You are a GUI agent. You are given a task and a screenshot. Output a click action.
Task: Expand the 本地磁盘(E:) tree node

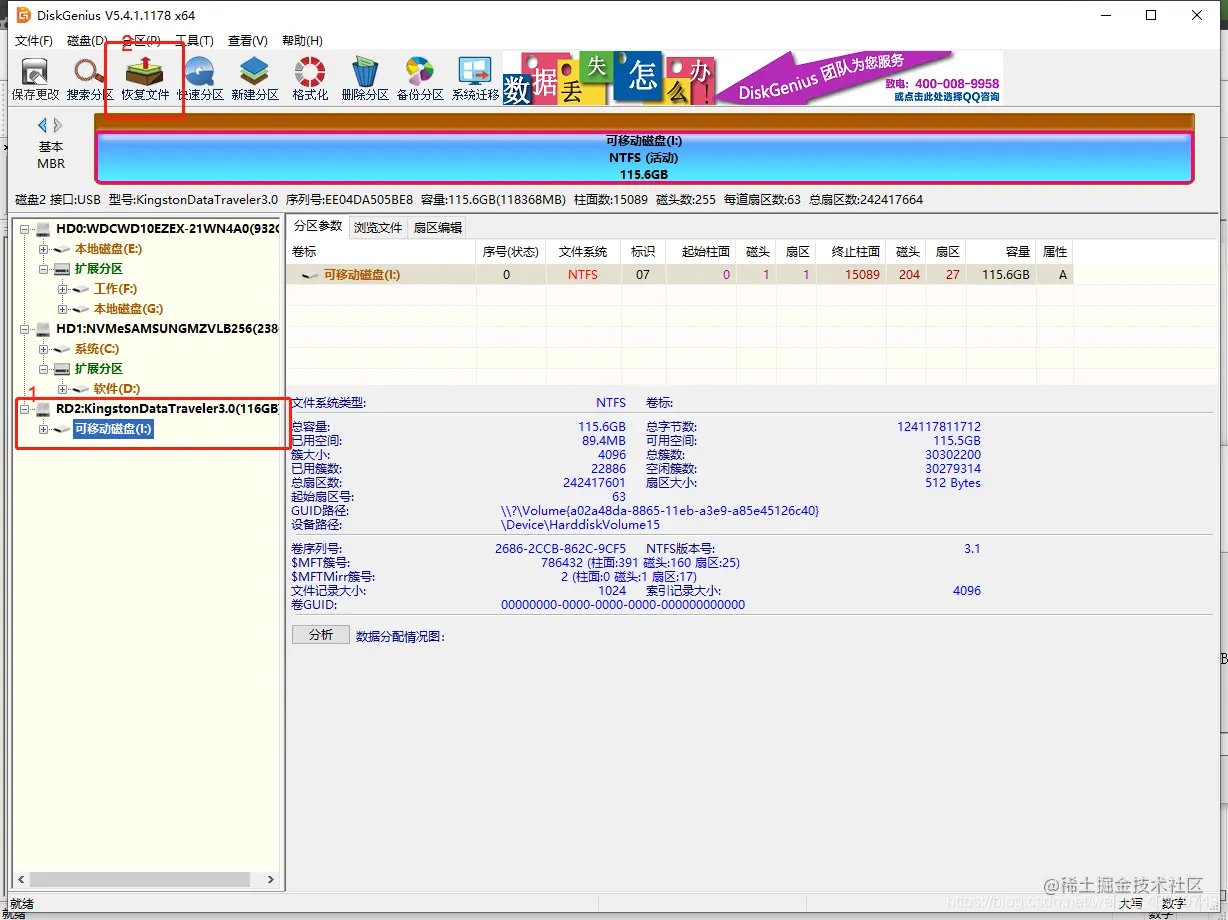pos(44,249)
